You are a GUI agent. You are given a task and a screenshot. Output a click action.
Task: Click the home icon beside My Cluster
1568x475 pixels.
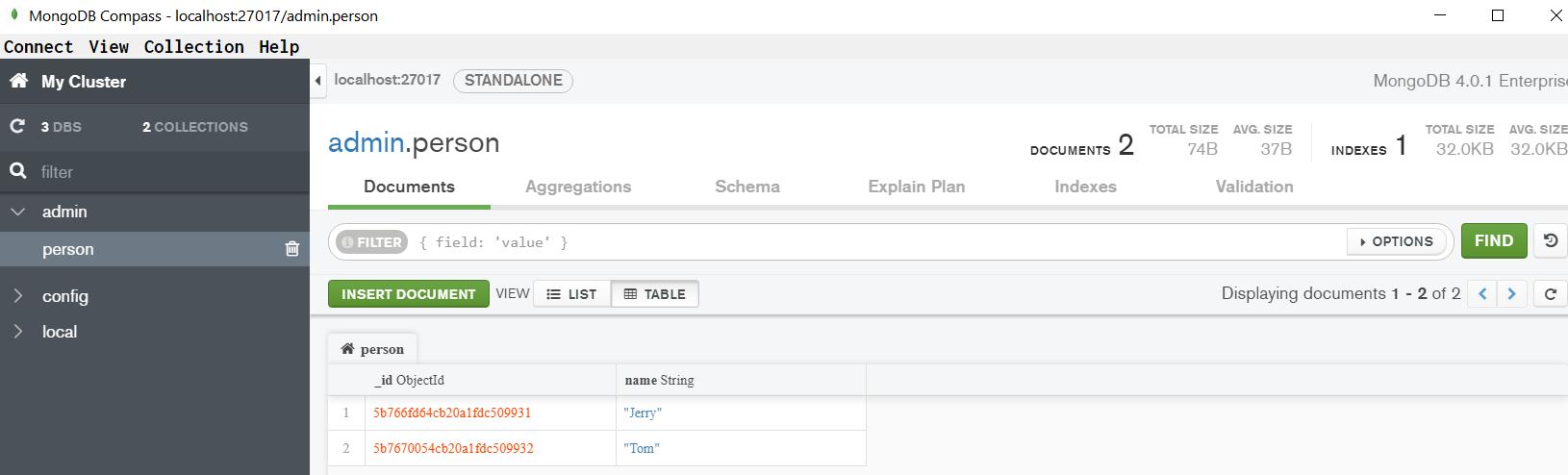tap(18, 82)
